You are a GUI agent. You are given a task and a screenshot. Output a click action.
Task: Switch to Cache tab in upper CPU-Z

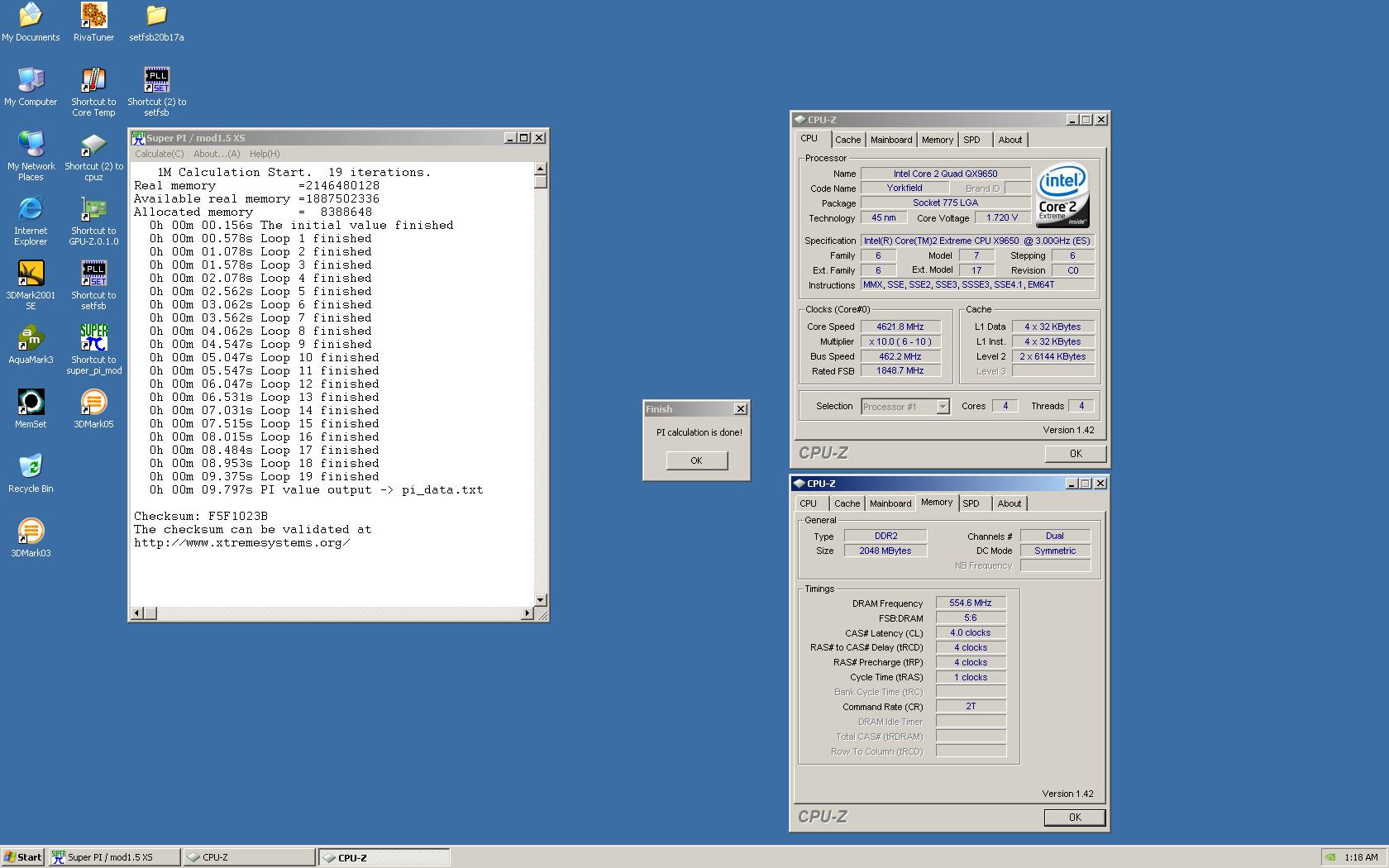click(x=847, y=140)
